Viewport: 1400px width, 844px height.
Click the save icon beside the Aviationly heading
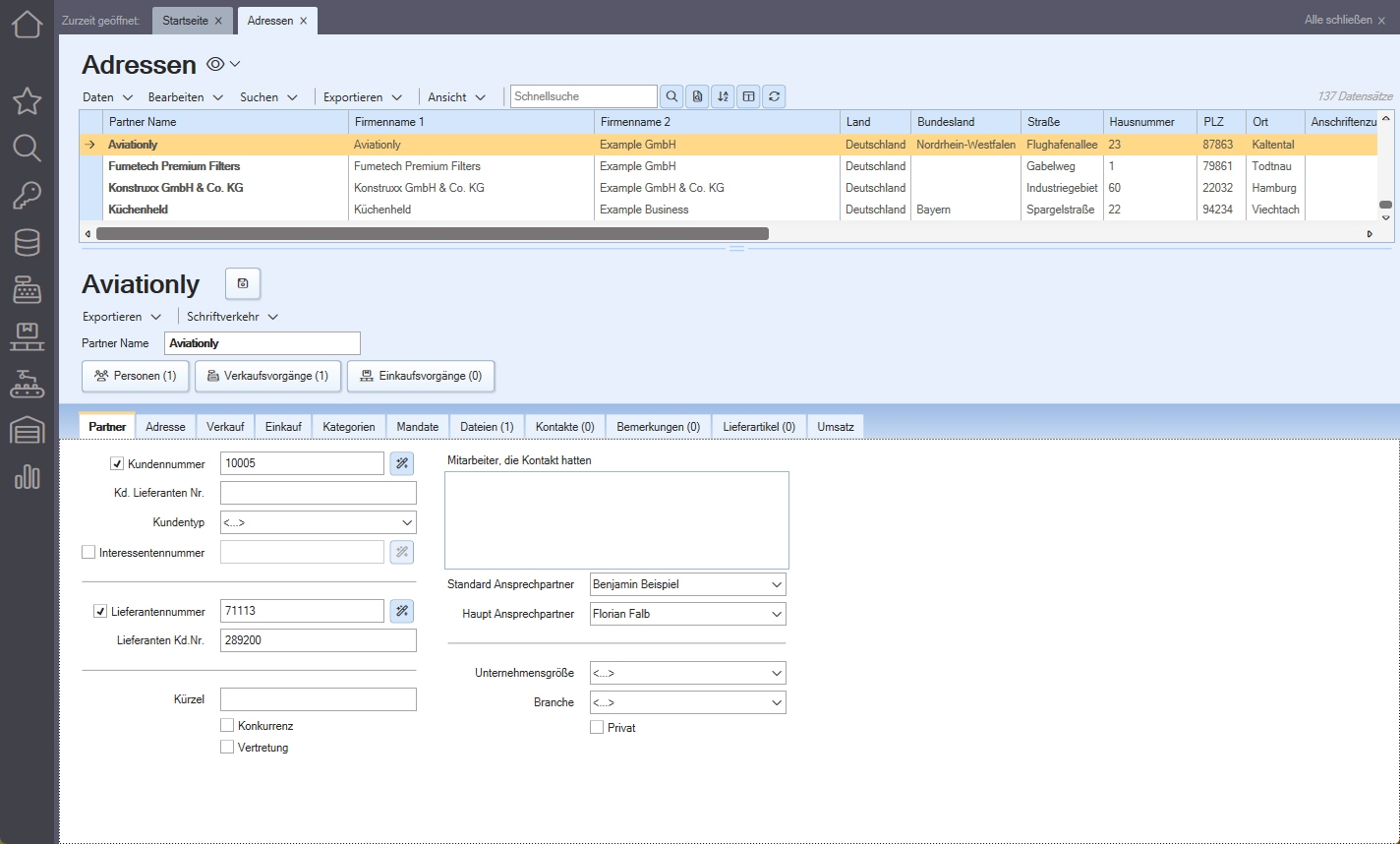coord(243,283)
